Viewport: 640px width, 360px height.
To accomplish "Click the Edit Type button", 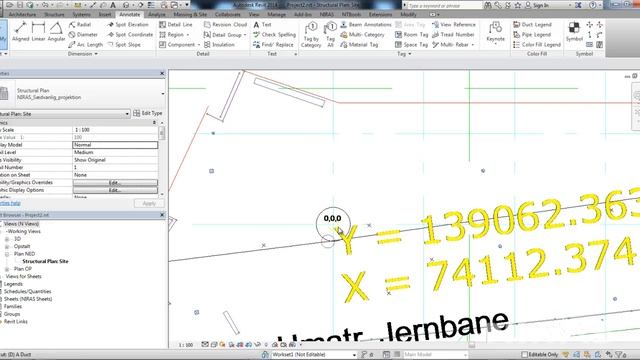I will click(x=148, y=113).
